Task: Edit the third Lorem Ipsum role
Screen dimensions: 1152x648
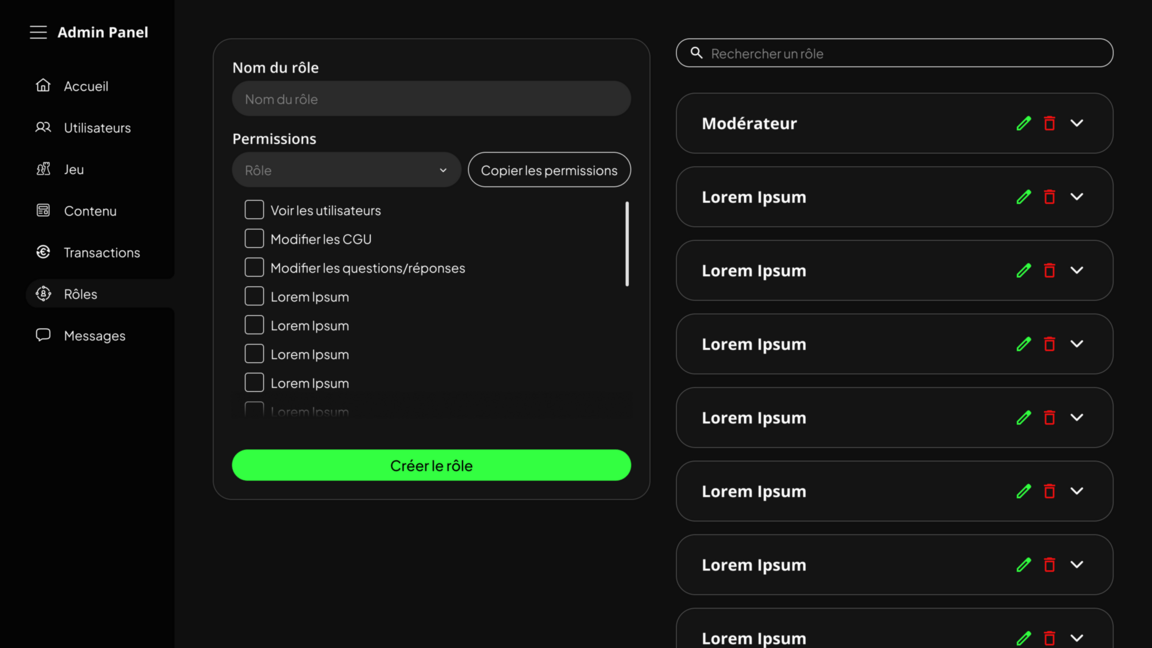Action: click(x=1023, y=344)
